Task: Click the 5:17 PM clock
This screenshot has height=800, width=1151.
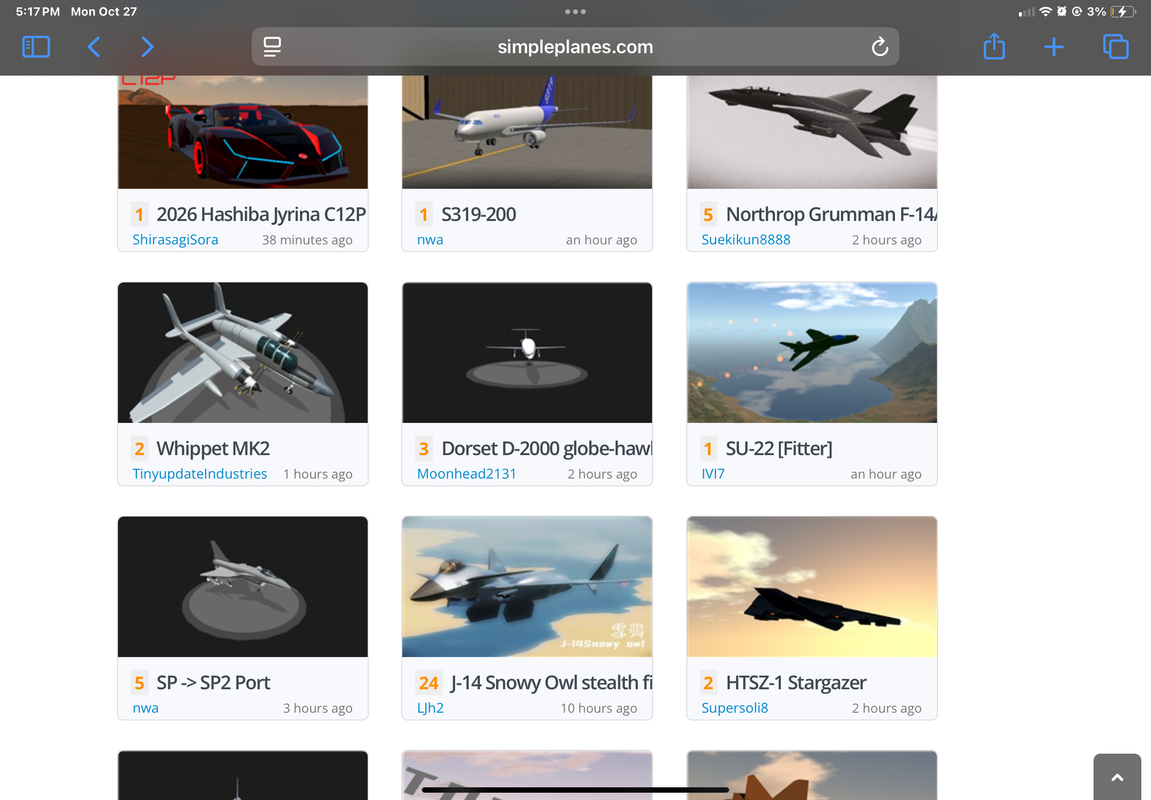Action: 37,12
